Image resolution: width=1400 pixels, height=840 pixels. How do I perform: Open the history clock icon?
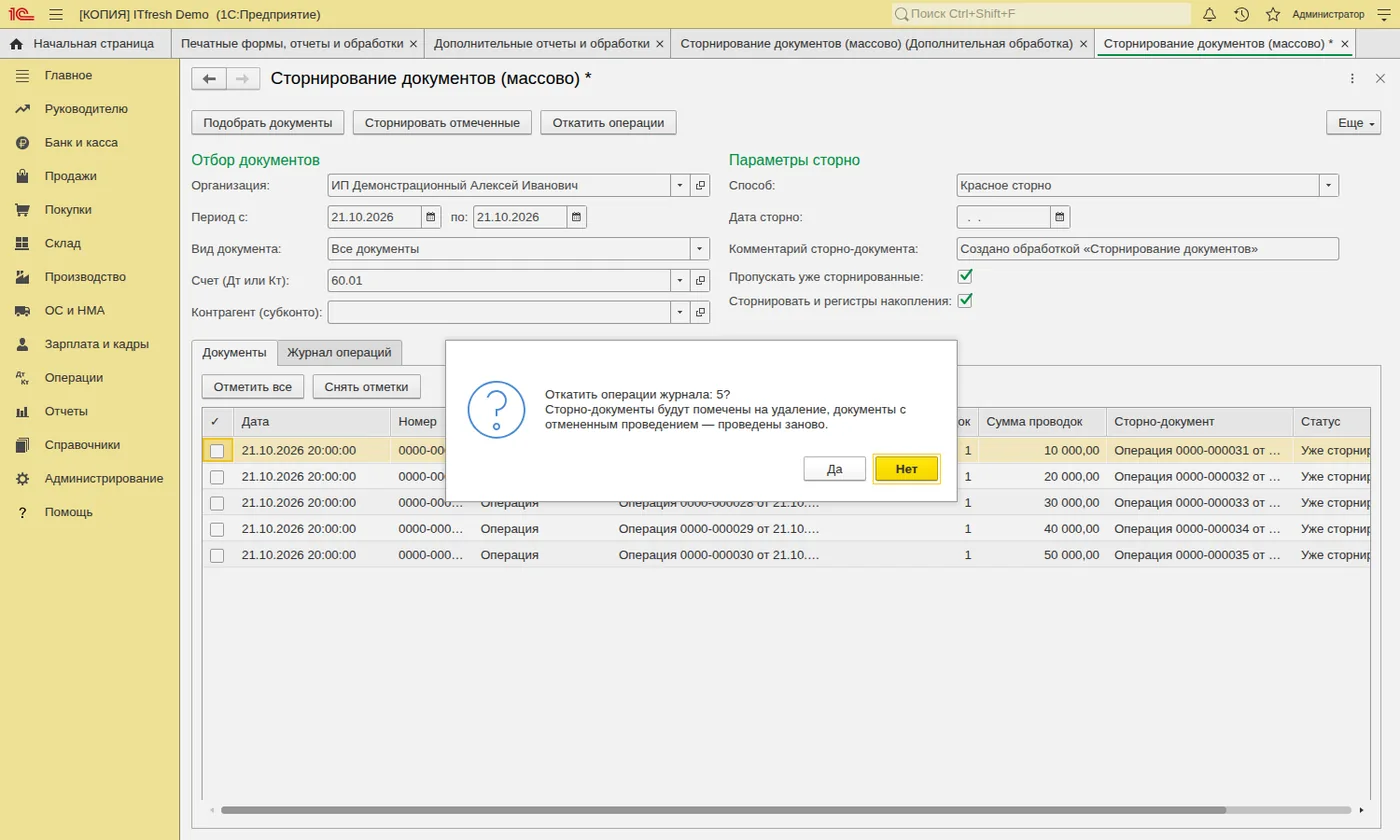(1241, 14)
